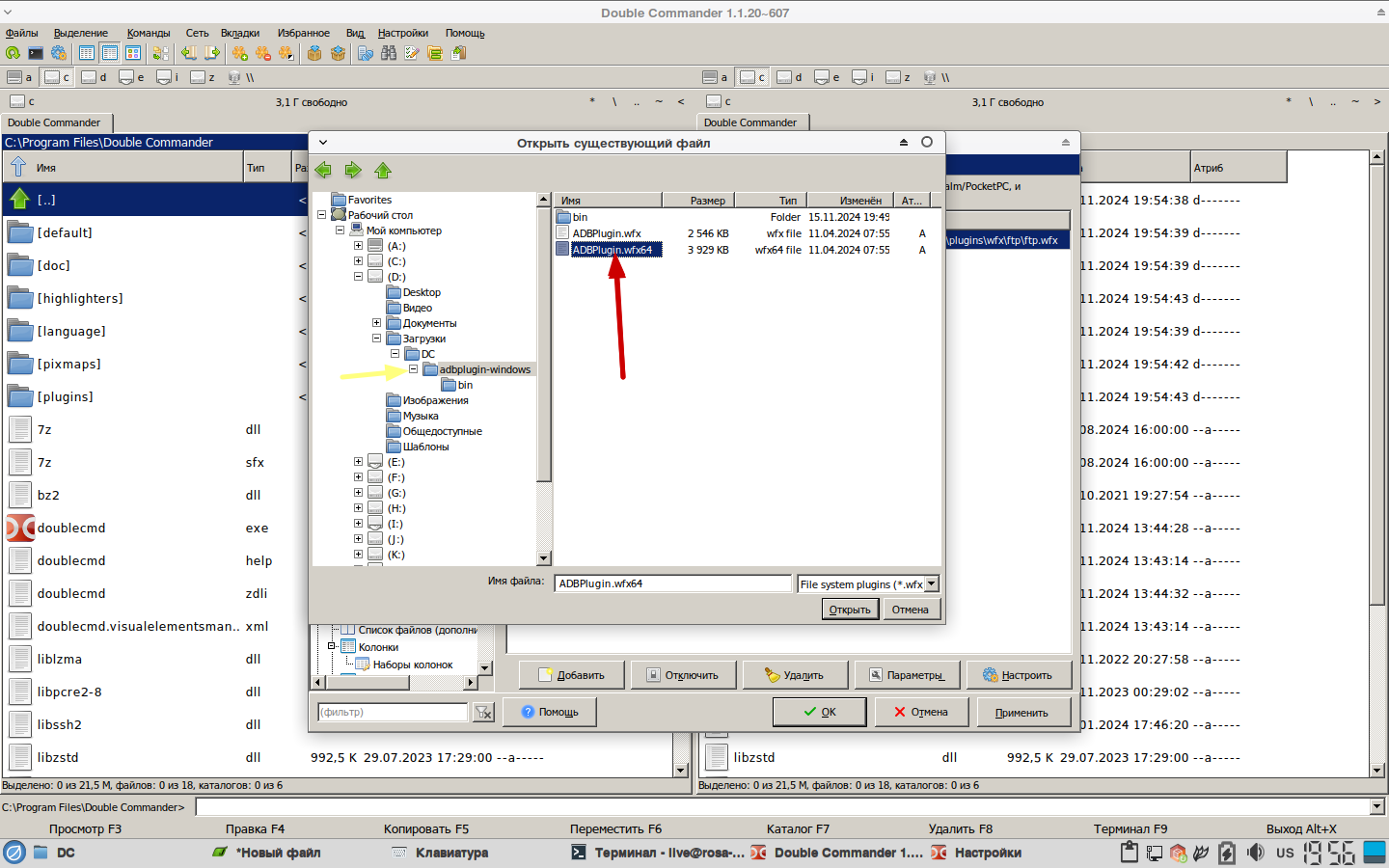Click the Refresh icon in main toolbar
Image resolution: width=1389 pixels, height=868 pixels.
[x=13, y=53]
